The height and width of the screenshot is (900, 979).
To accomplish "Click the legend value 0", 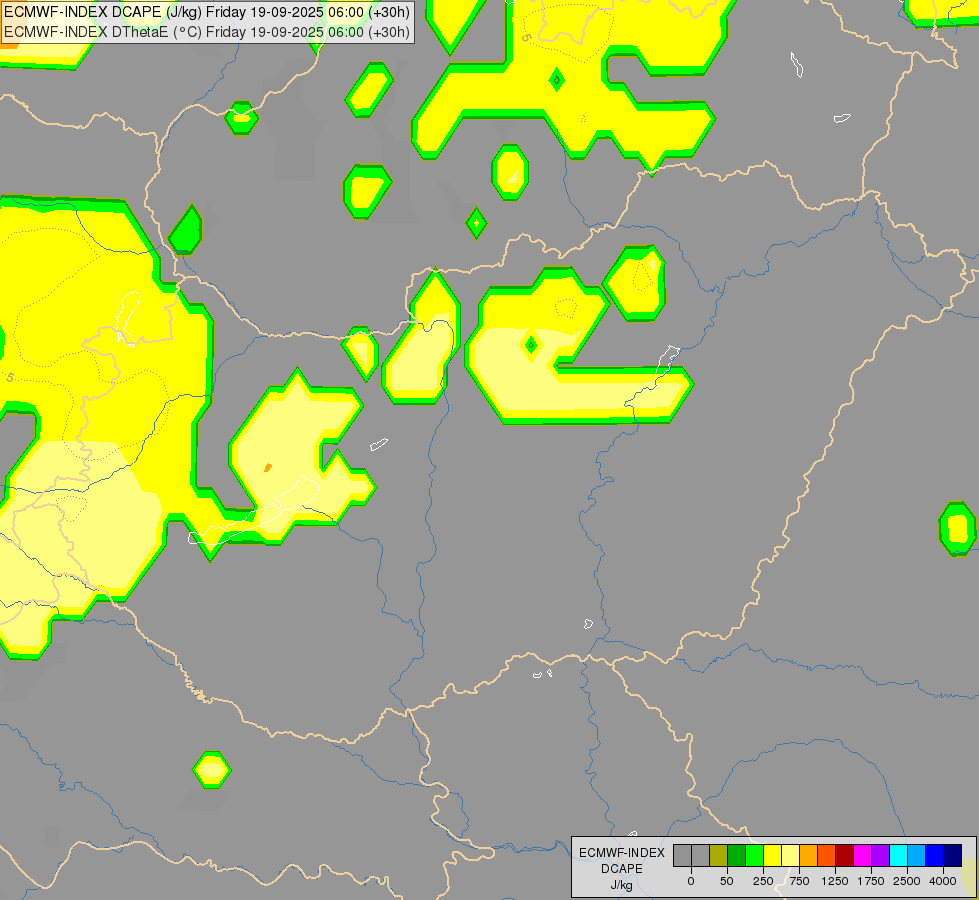I will 691,881.
